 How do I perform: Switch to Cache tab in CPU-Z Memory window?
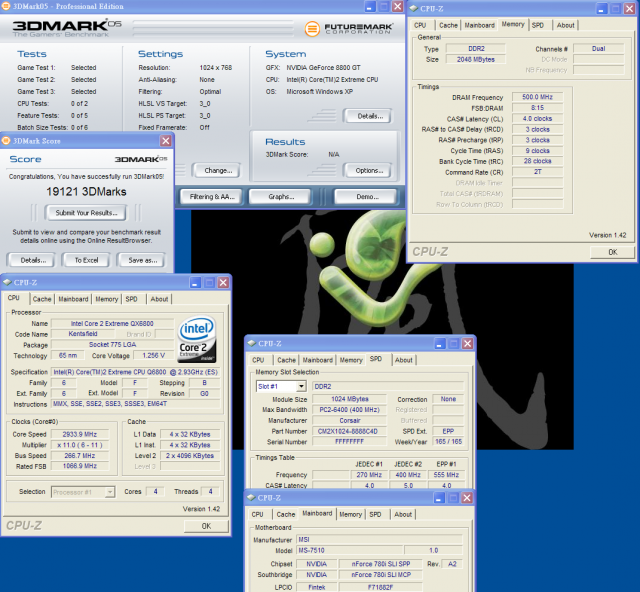point(448,25)
